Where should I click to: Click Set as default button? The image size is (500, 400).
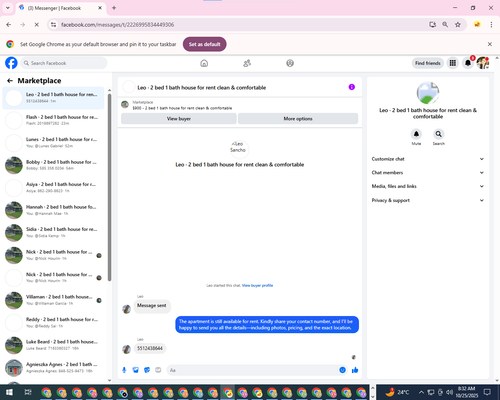(205, 44)
